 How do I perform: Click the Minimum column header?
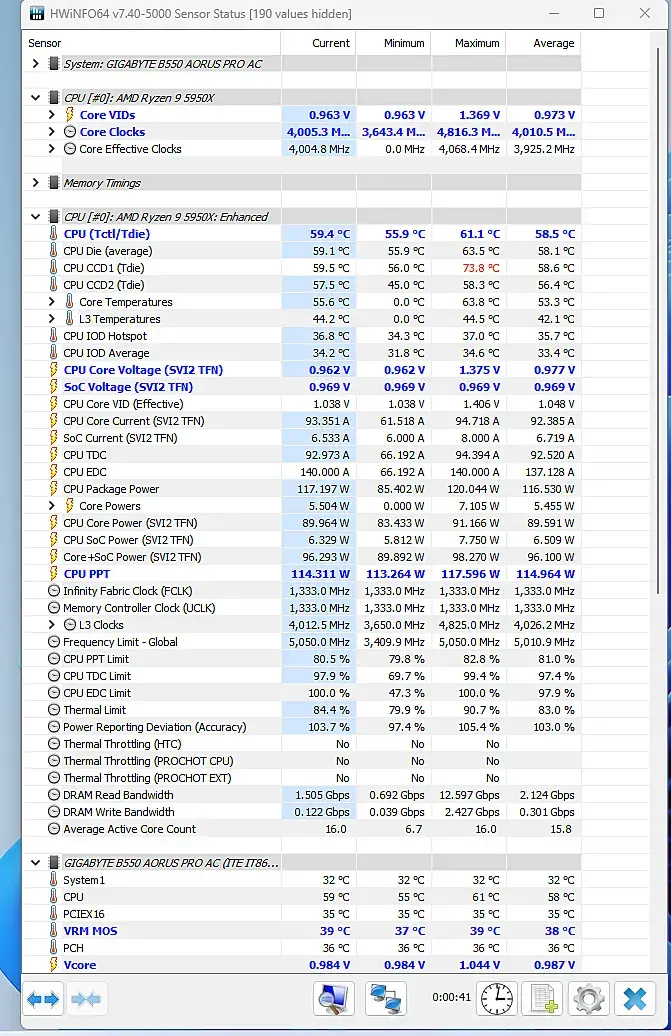394,43
